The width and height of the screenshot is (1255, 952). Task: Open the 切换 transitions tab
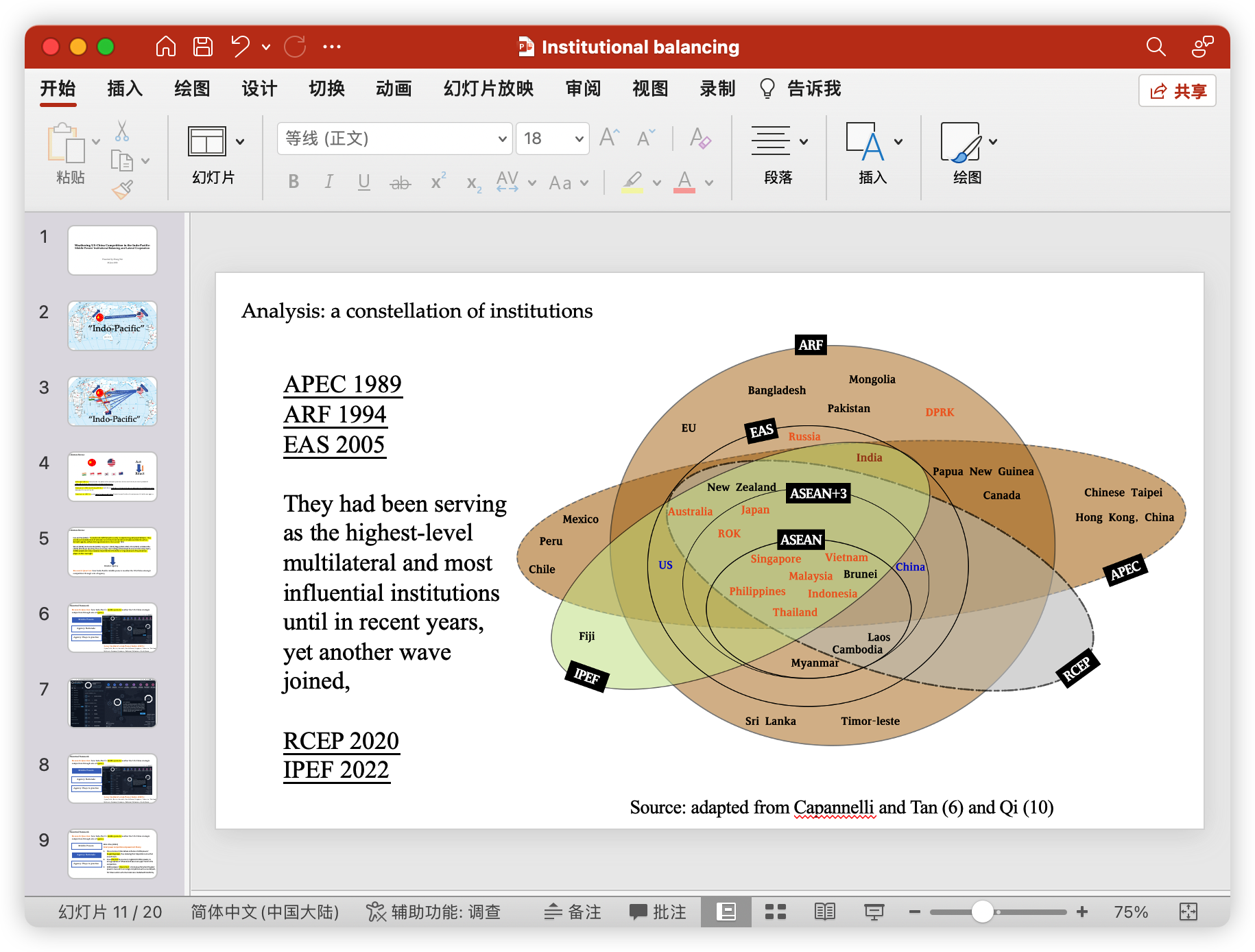coord(326,88)
